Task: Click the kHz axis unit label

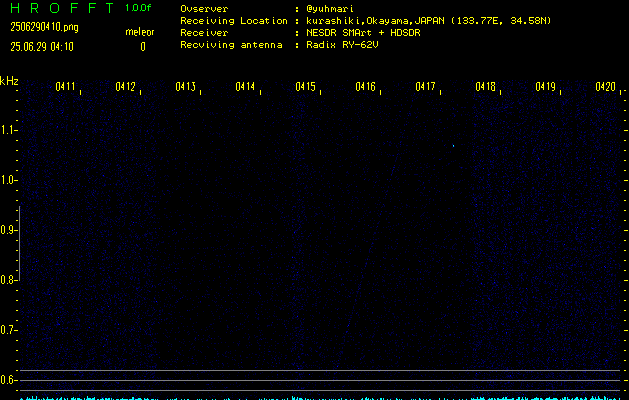Action: click(x=9, y=81)
